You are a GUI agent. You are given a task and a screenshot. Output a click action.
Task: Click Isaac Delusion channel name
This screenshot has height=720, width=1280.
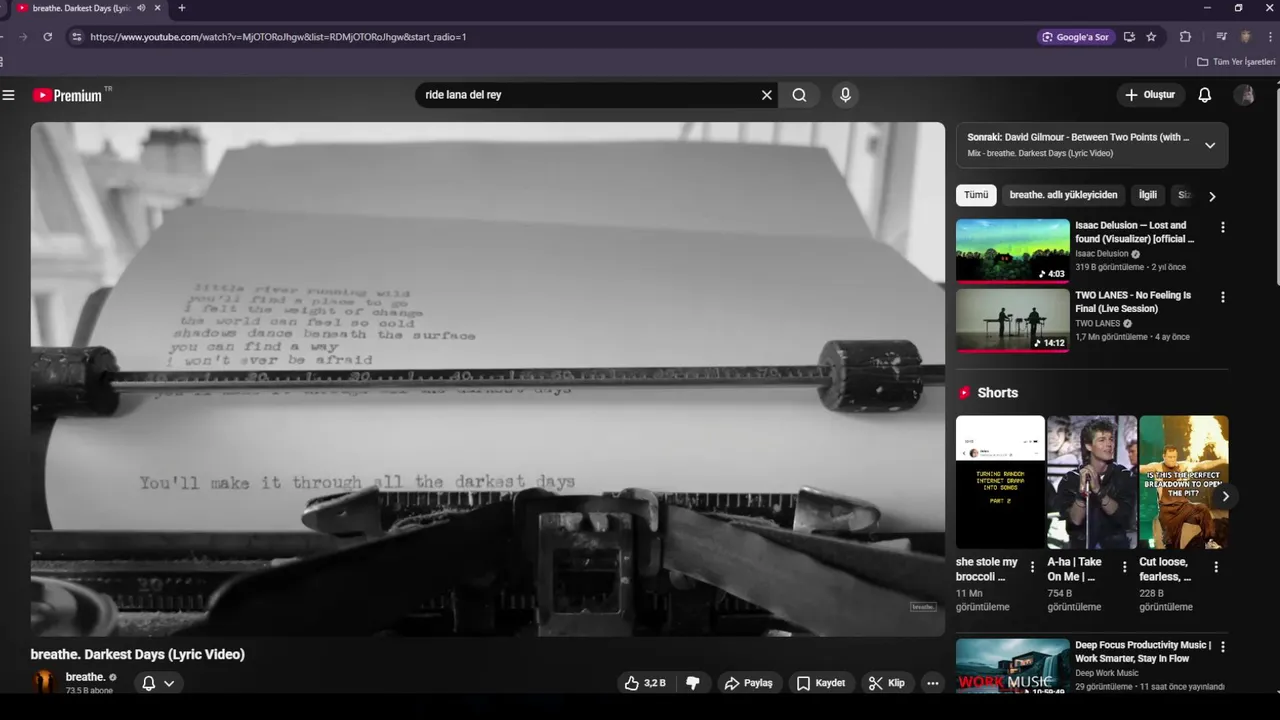coord(1101,254)
